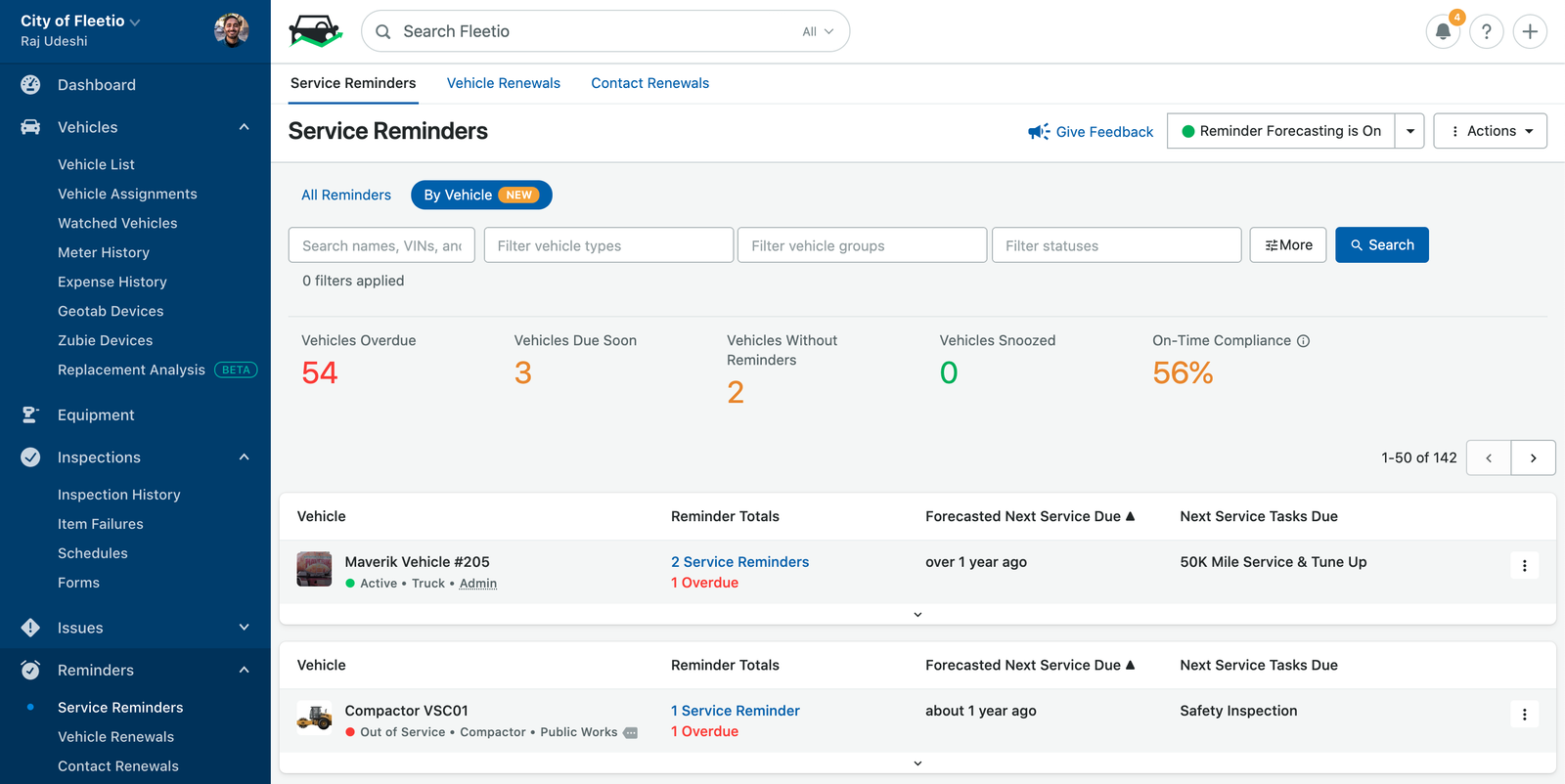1565x784 pixels.
Task: Click the blue Search button
Action: [x=1382, y=245]
